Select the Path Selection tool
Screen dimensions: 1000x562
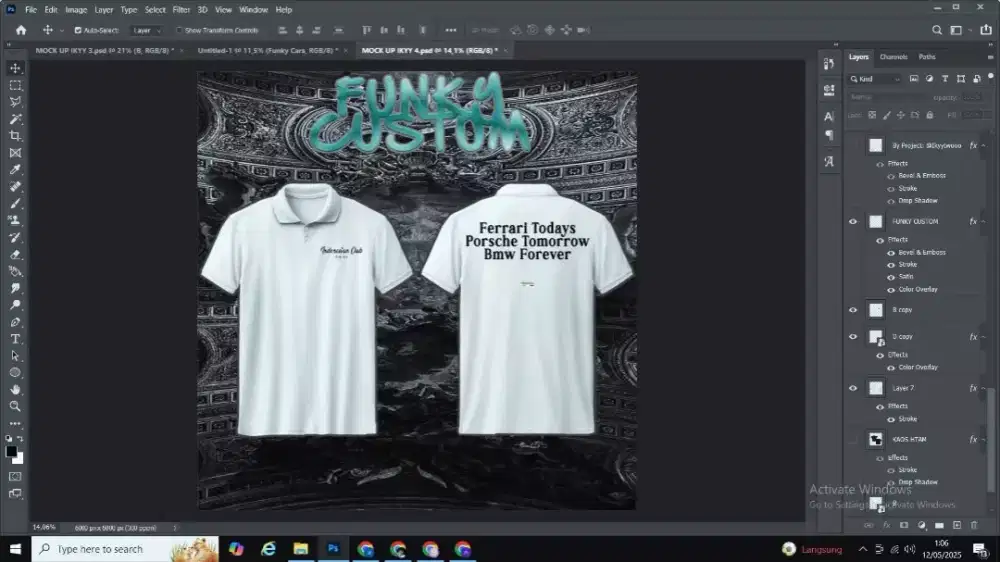pyautogui.click(x=15, y=356)
